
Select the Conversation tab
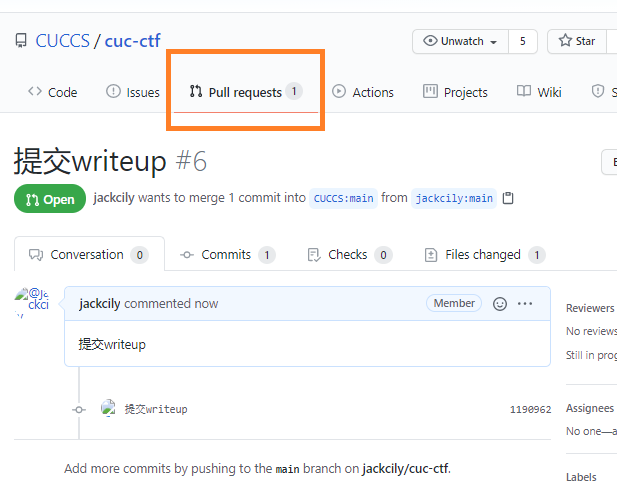pos(89,254)
